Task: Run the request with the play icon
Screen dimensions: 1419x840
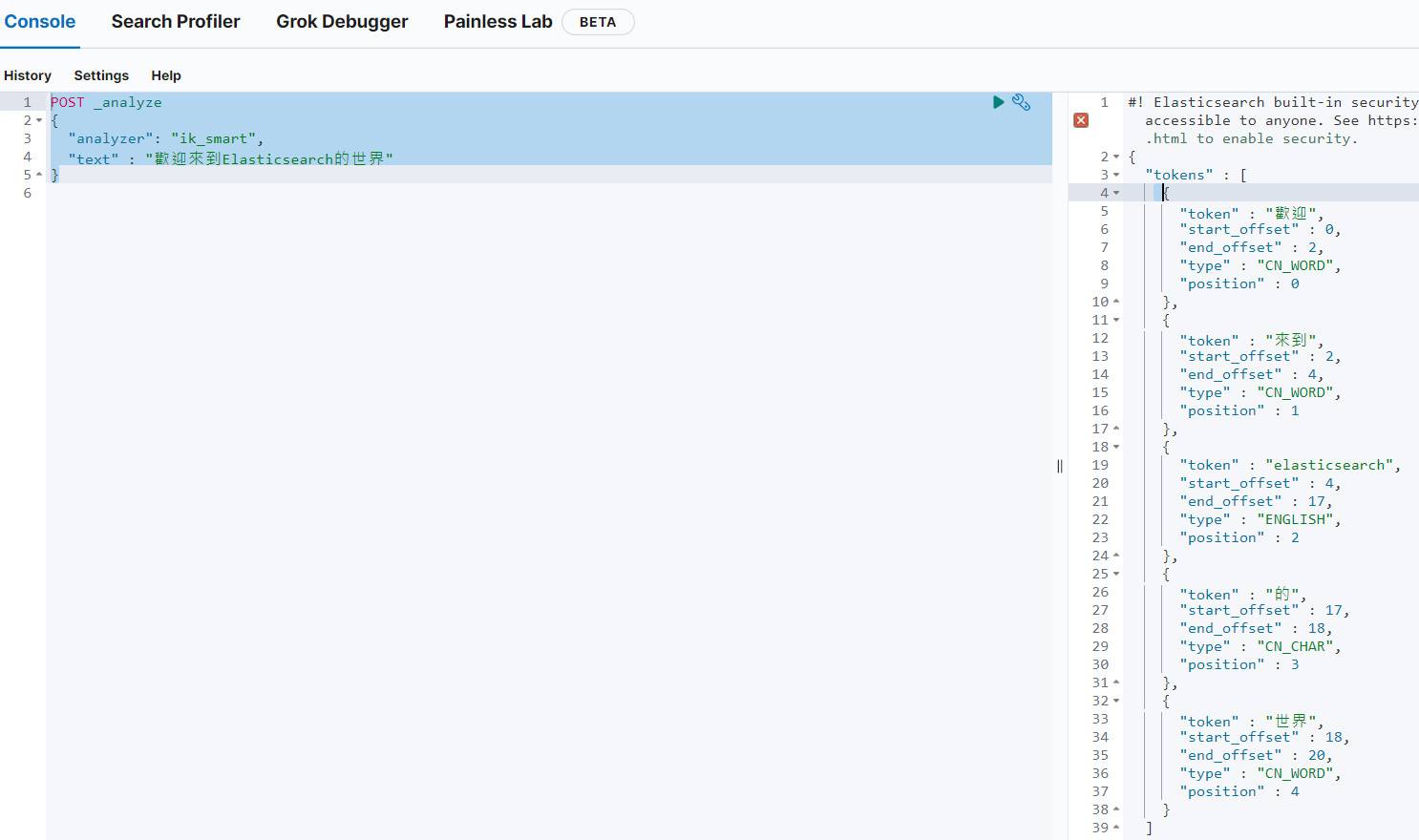Action: 998,102
